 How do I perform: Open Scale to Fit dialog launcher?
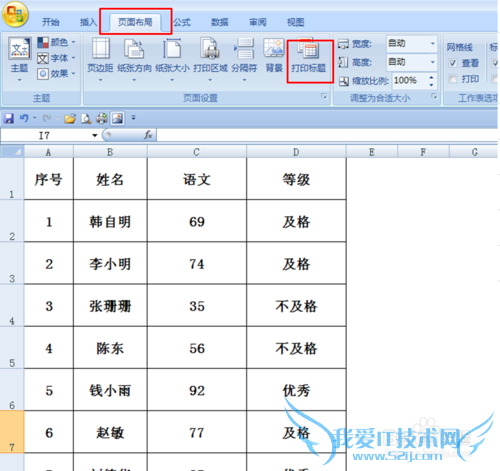coord(434,96)
